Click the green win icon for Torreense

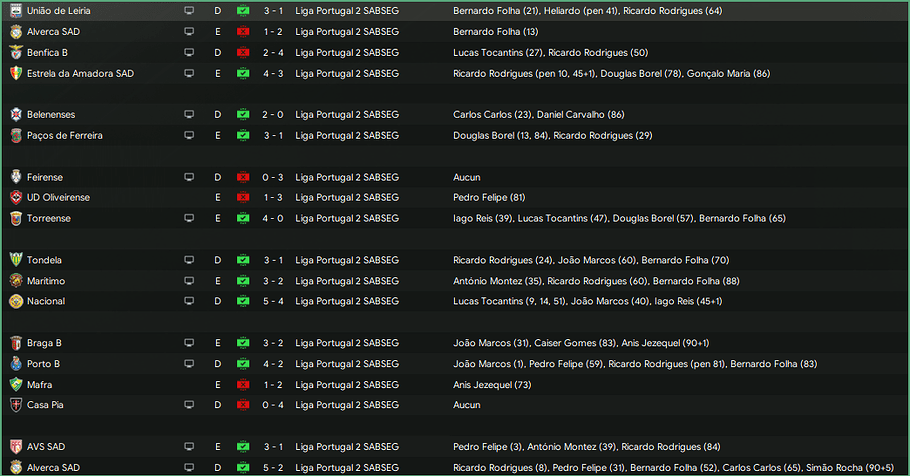tap(243, 218)
